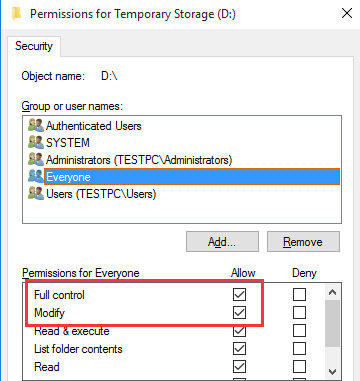360x381 pixels.
Task: Switch to the Security tab
Action: (x=34, y=46)
